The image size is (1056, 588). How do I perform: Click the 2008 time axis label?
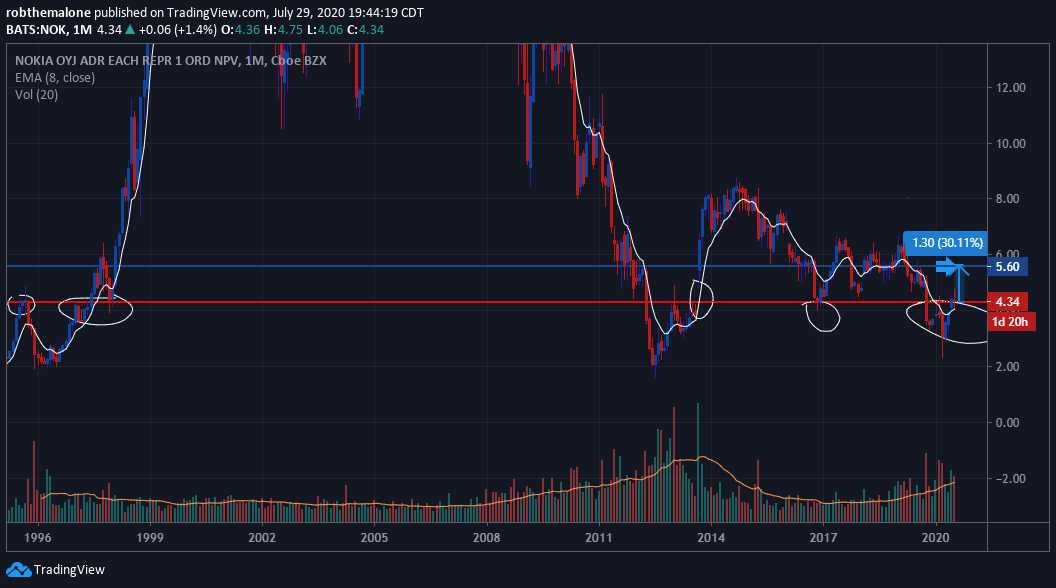pyautogui.click(x=486, y=537)
